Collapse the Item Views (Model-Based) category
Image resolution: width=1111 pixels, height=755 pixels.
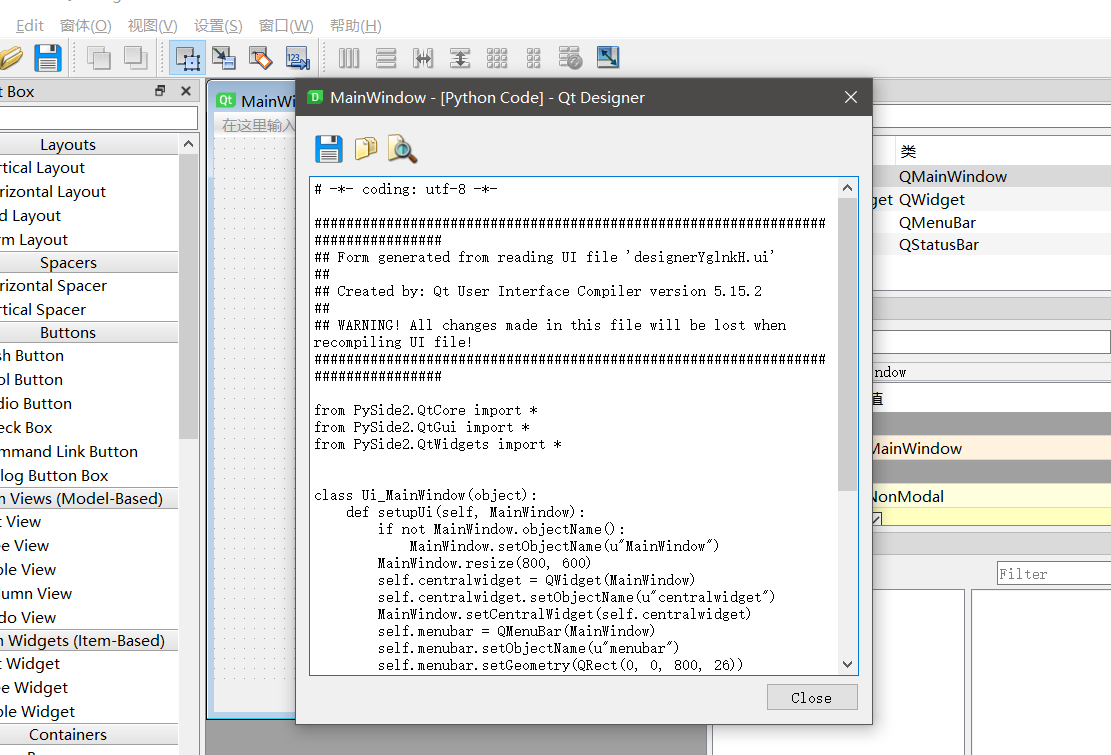89,499
